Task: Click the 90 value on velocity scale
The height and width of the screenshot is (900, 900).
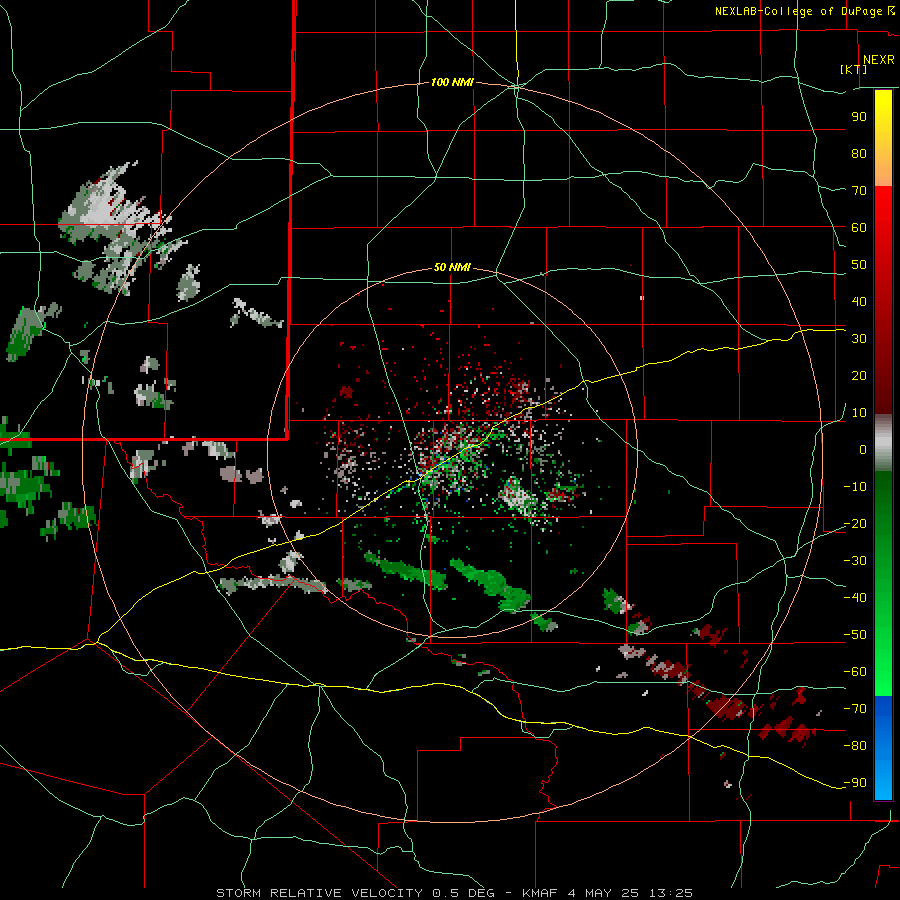Action: 859,117
